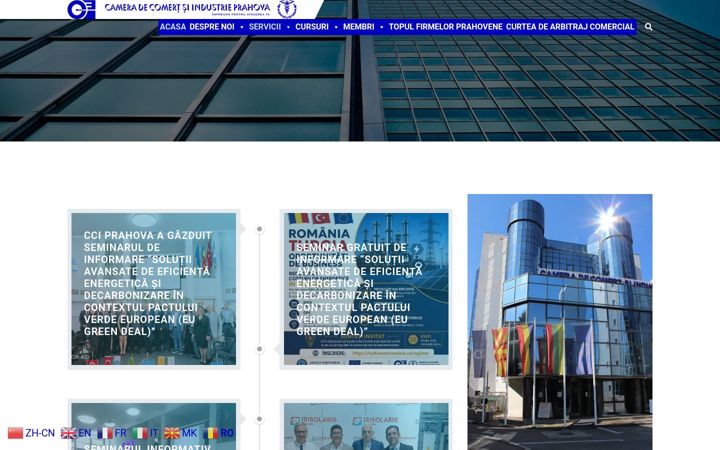Open CURTEA DE ARBITRAJ COMERCIAL menu item
This screenshot has width=720, height=450.
(570, 27)
